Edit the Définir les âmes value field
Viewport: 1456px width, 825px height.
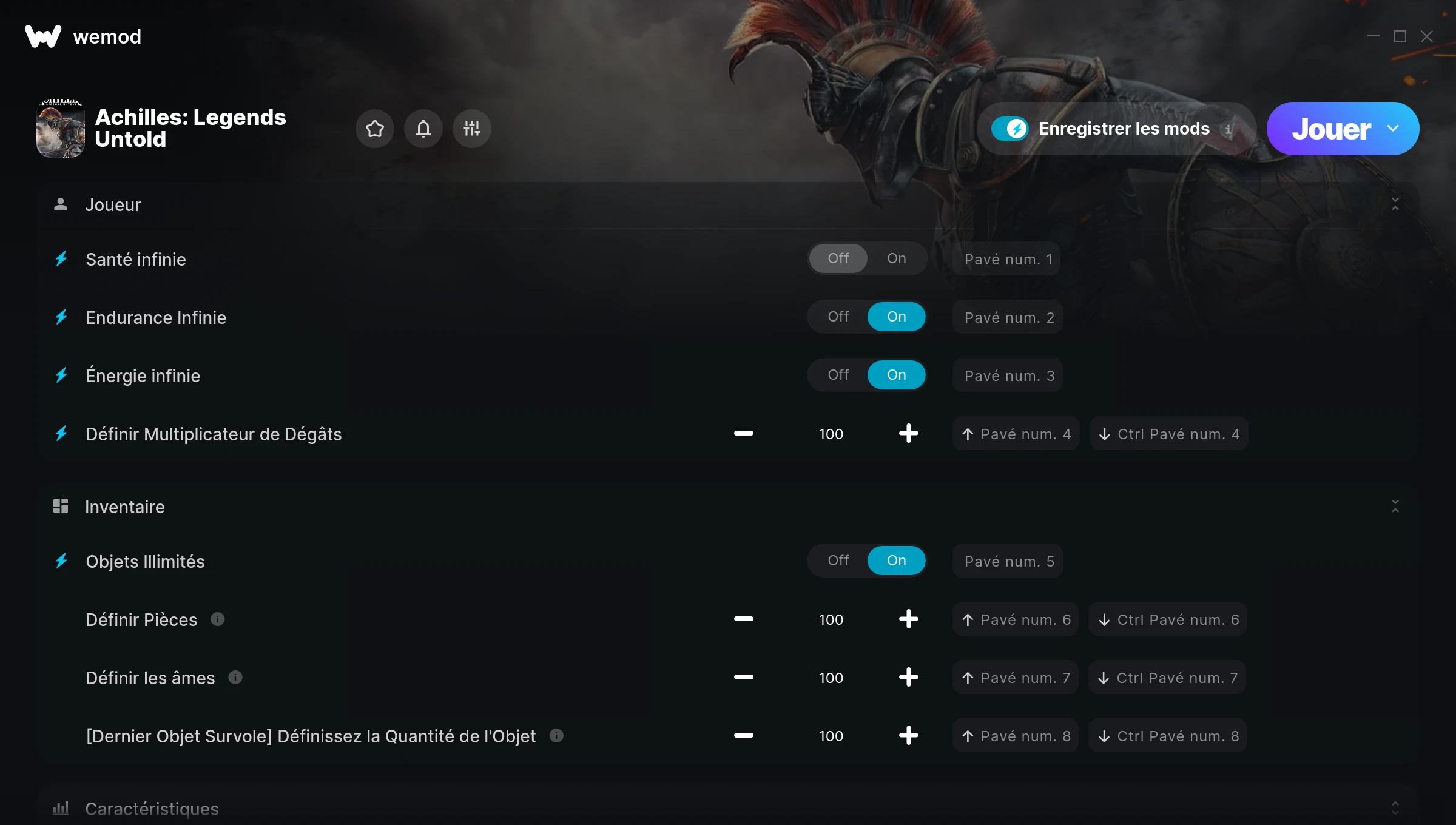click(831, 678)
